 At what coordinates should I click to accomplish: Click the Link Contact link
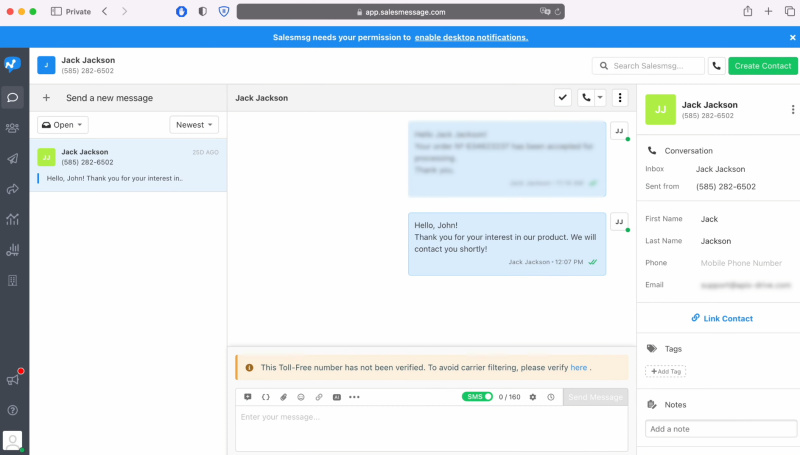[722, 318]
